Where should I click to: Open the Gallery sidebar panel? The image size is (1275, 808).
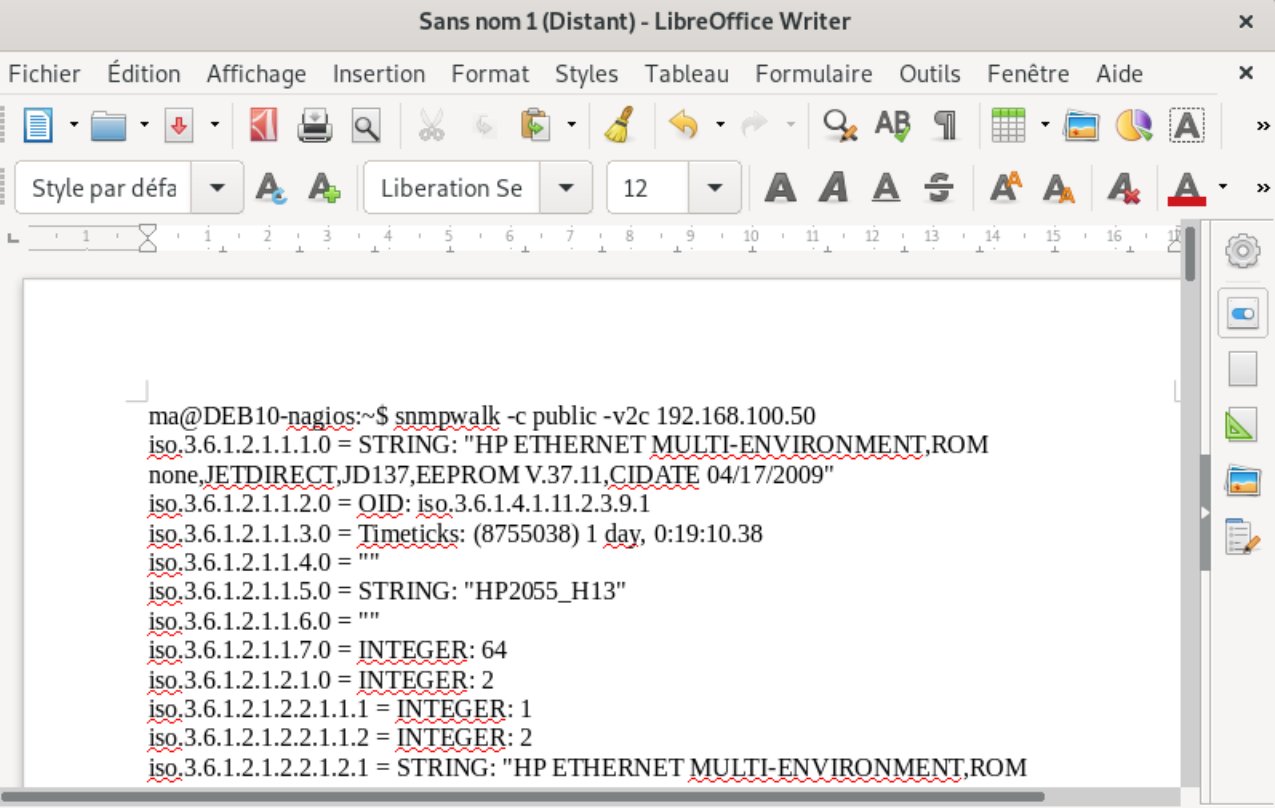click(x=1242, y=482)
